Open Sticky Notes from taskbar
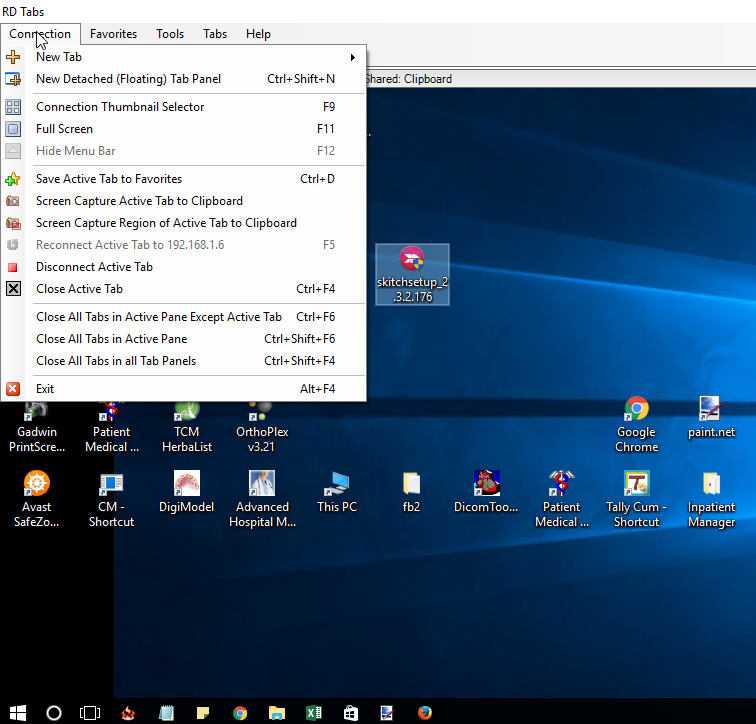 203,713
